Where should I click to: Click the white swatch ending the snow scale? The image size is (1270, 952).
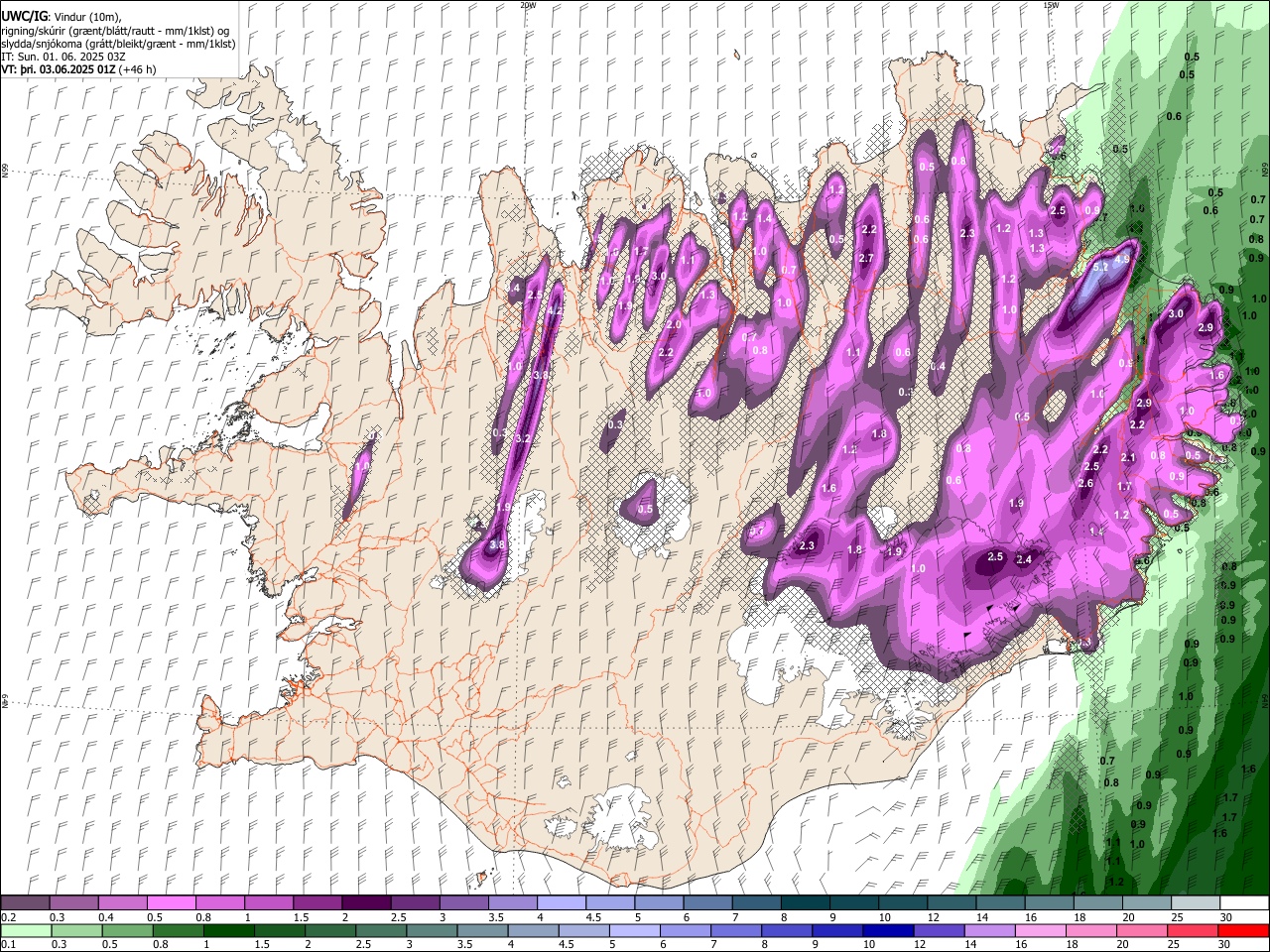(1242, 903)
